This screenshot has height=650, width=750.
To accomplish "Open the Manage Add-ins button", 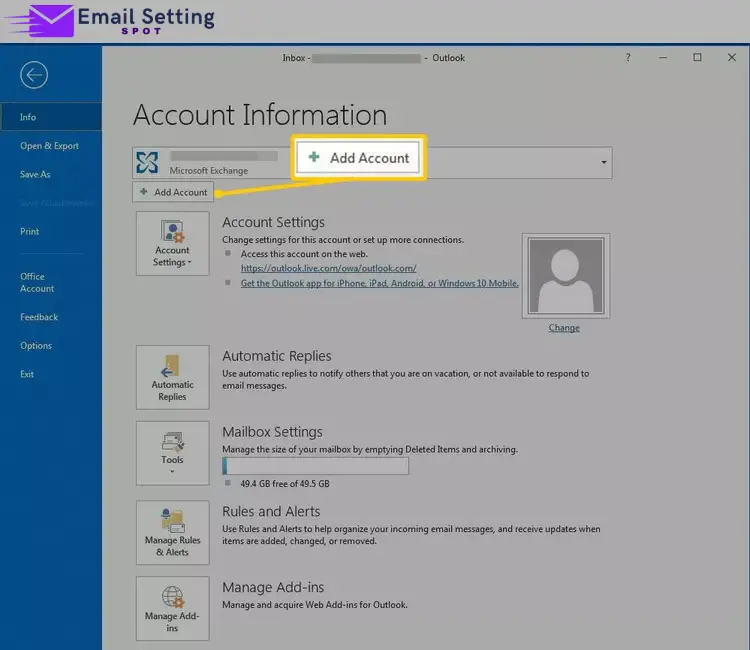I will [172, 608].
